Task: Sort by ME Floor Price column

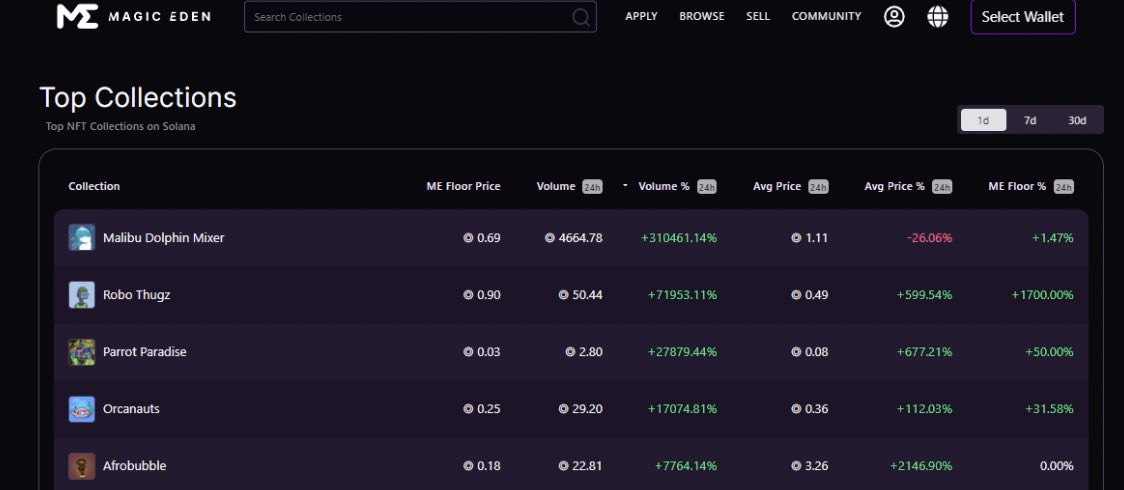Action: pyautogui.click(x=463, y=186)
